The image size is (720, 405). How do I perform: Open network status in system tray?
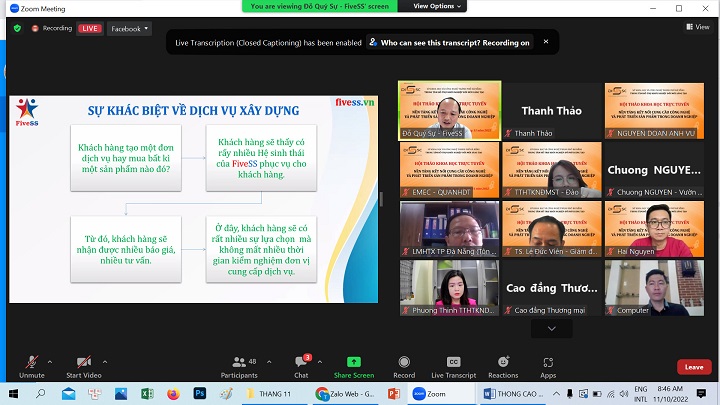point(610,394)
